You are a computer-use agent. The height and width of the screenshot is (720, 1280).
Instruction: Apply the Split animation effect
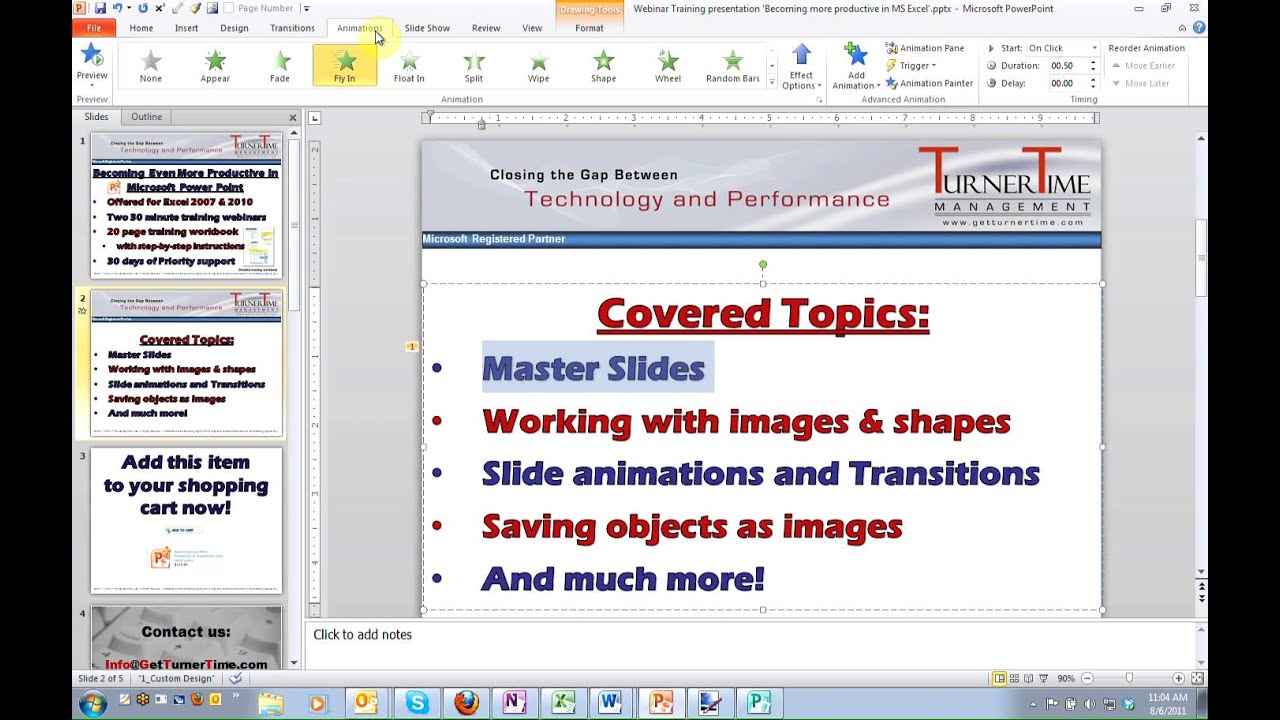[474, 66]
